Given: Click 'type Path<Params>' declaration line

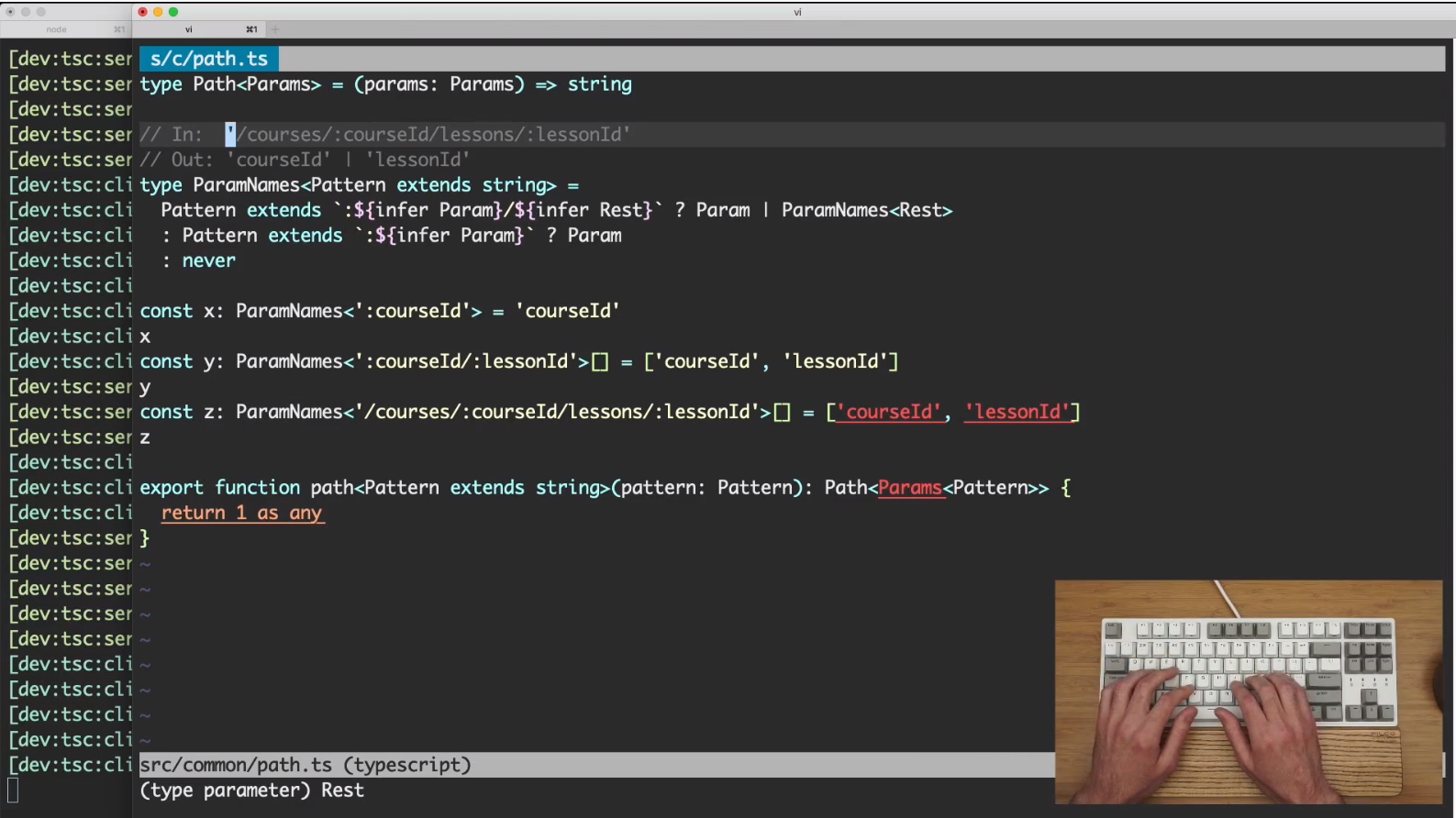Looking at the screenshot, I should pyautogui.click(x=386, y=84).
